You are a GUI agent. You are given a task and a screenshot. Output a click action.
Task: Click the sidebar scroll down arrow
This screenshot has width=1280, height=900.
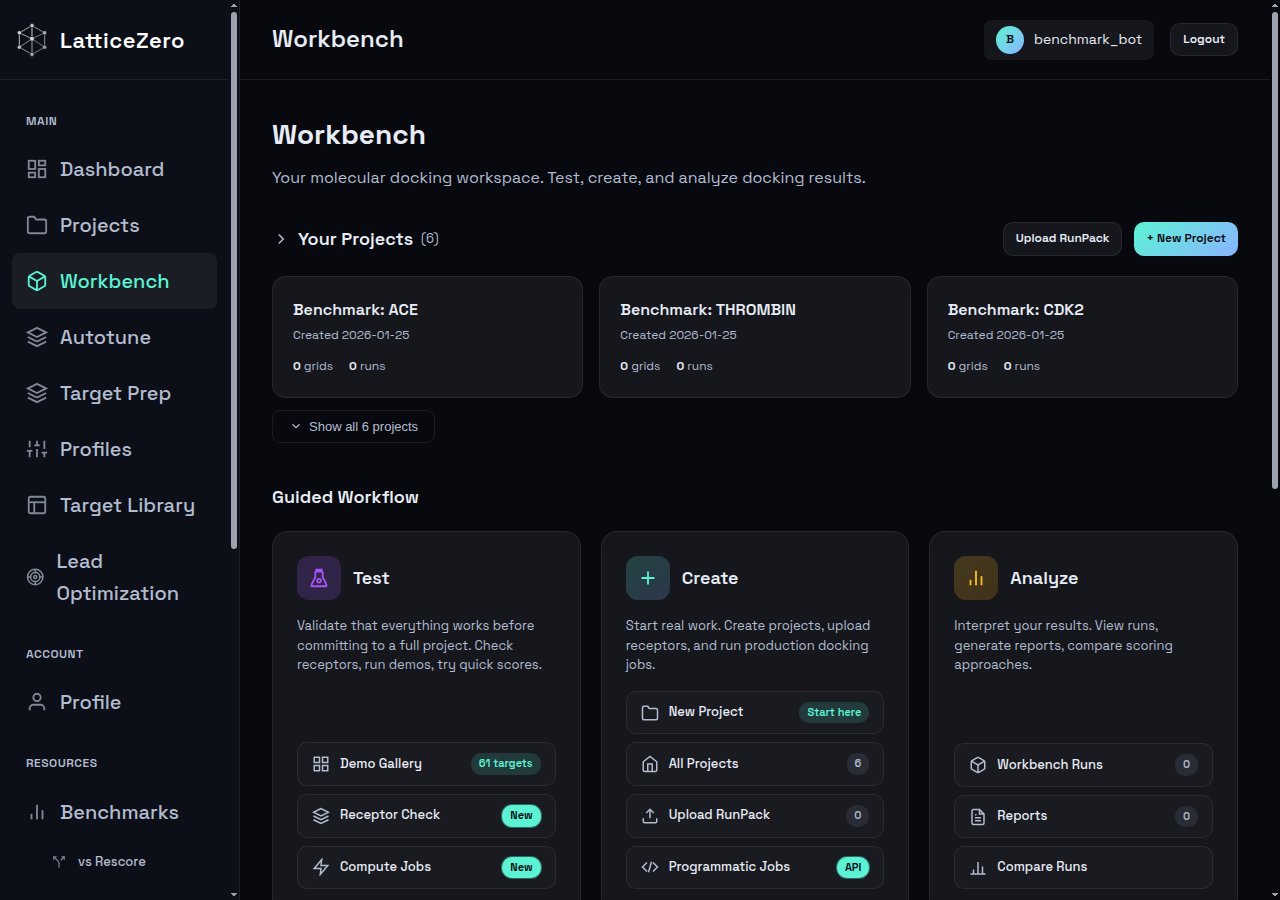pos(234,893)
